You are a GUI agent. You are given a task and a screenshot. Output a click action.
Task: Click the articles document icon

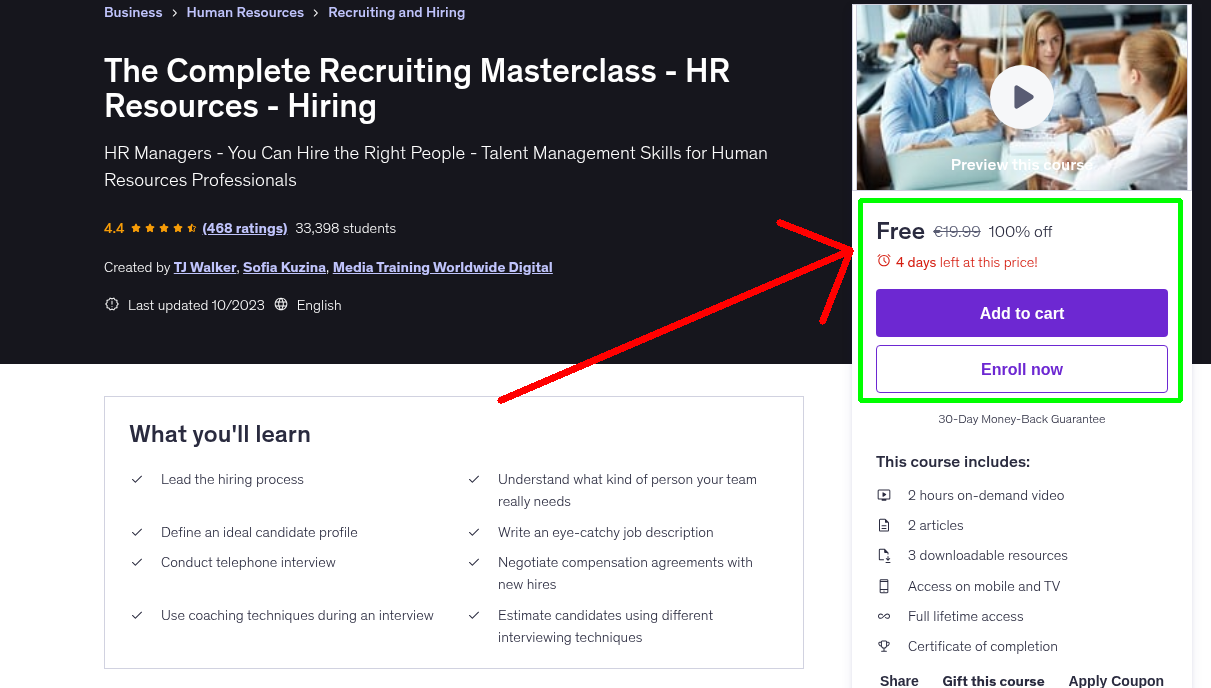(x=884, y=525)
